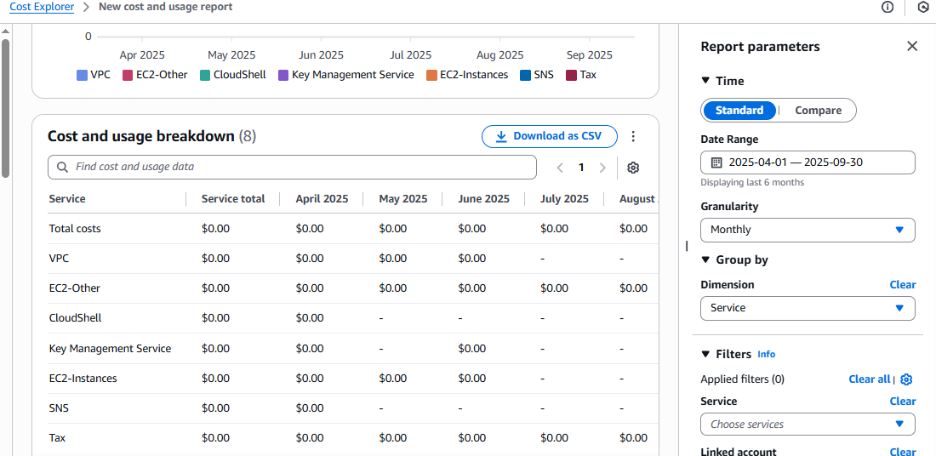Collapse the Group by section
The image size is (936, 456).
pos(705,260)
